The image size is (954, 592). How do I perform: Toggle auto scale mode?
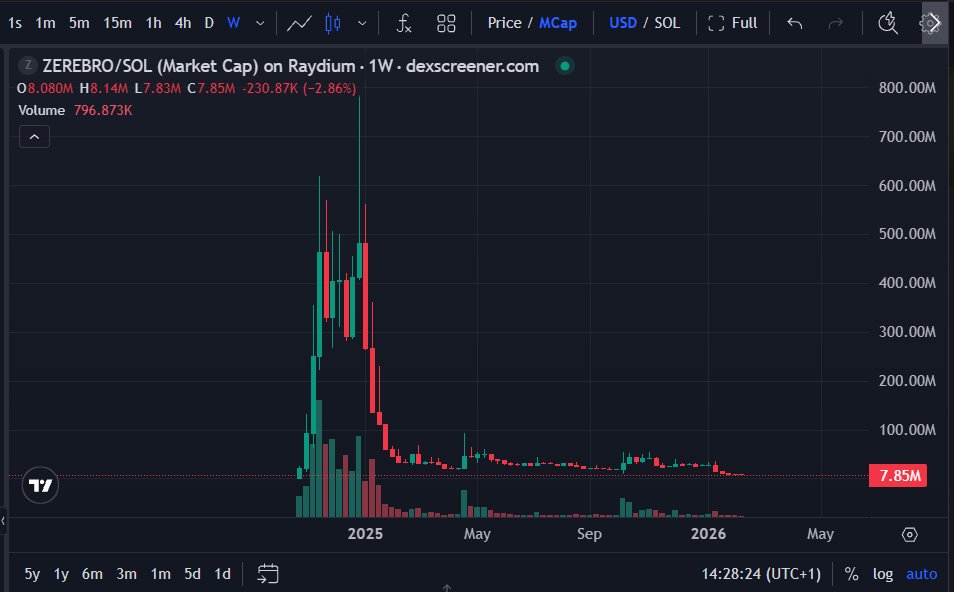pyautogui.click(x=921, y=574)
